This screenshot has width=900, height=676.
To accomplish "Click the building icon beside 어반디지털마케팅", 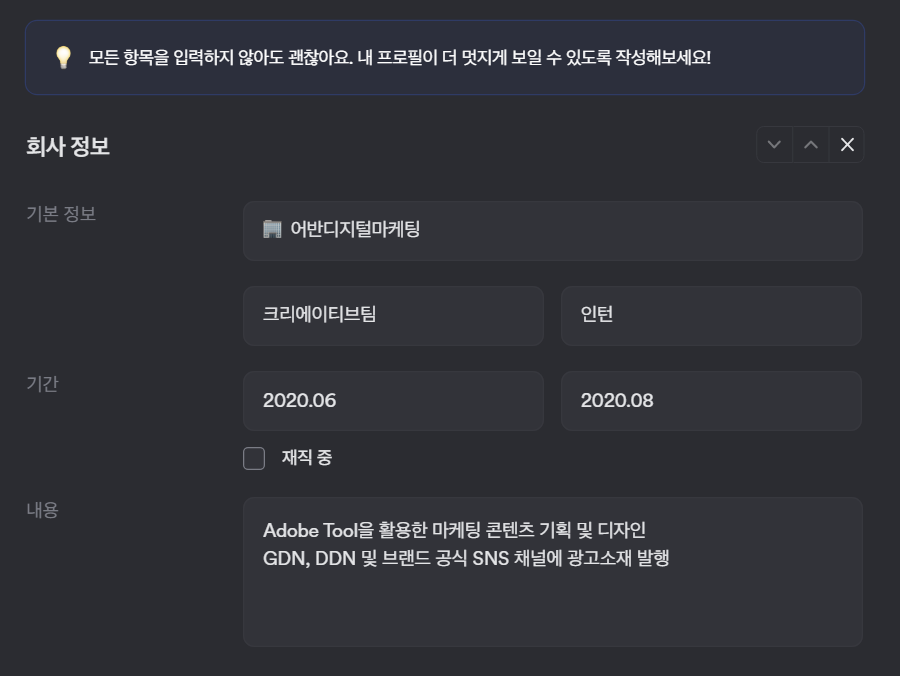I will tap(269, 230).
